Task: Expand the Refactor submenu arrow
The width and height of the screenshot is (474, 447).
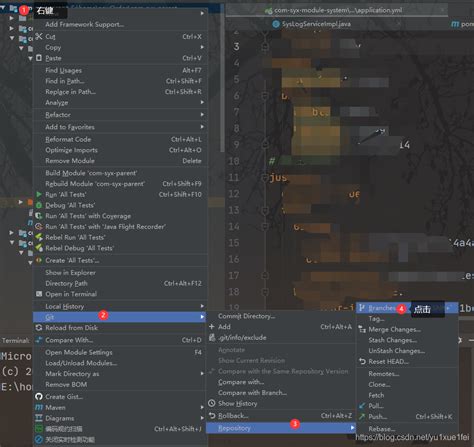Action: pos(202,115)
